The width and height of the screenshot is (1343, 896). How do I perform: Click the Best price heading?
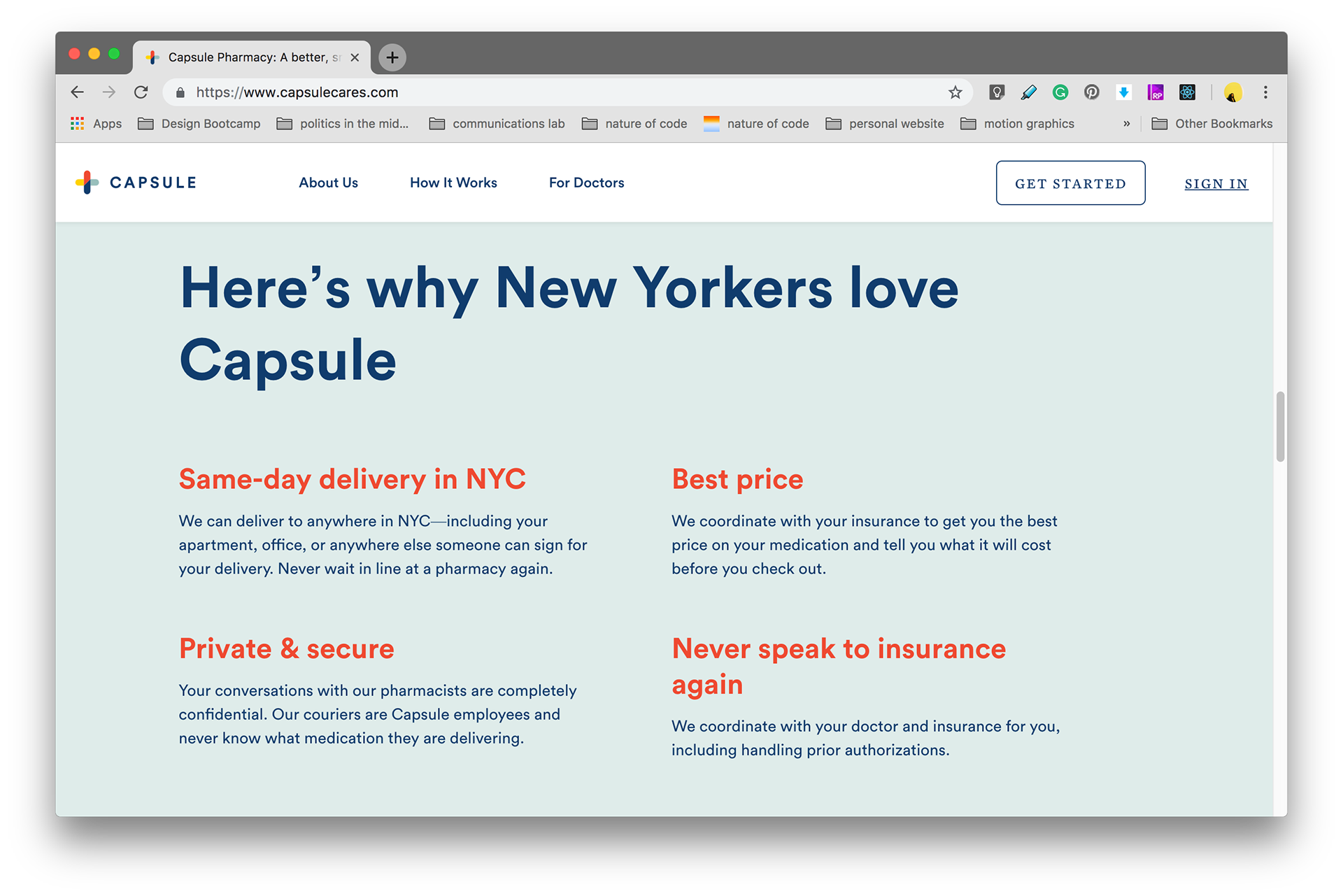(737, 479)
